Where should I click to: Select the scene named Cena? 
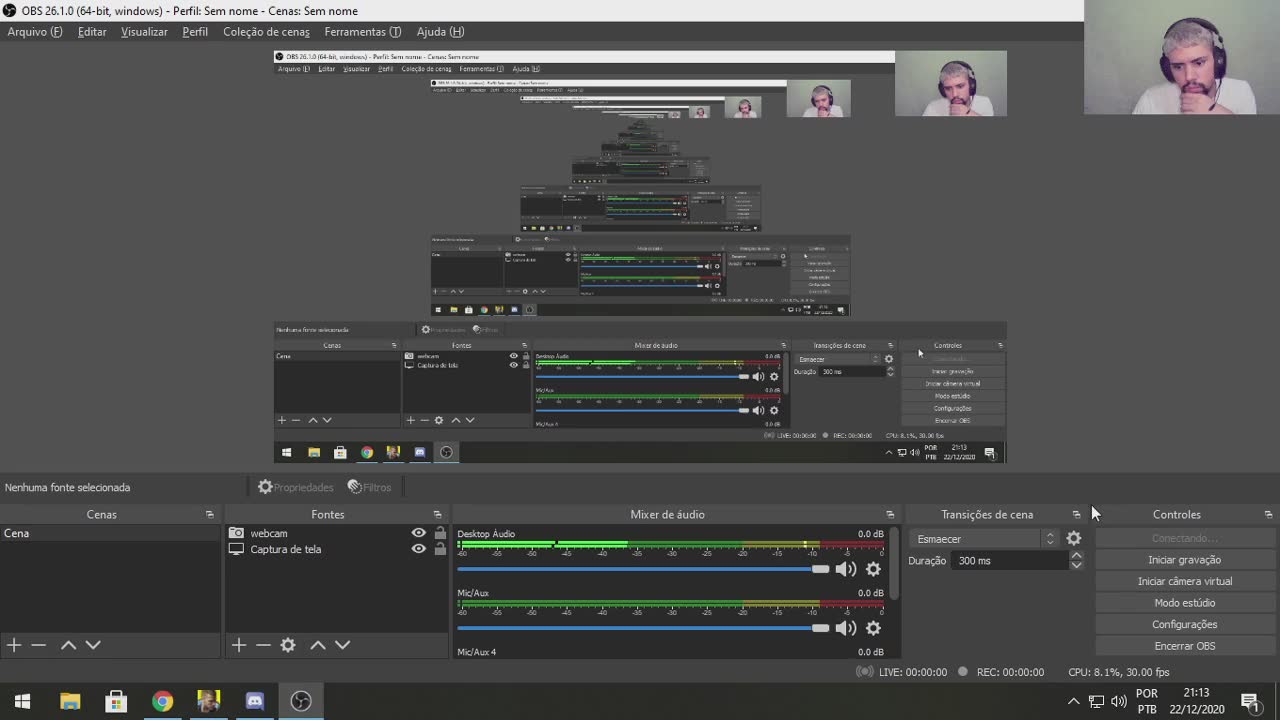[x=16, y=533]
